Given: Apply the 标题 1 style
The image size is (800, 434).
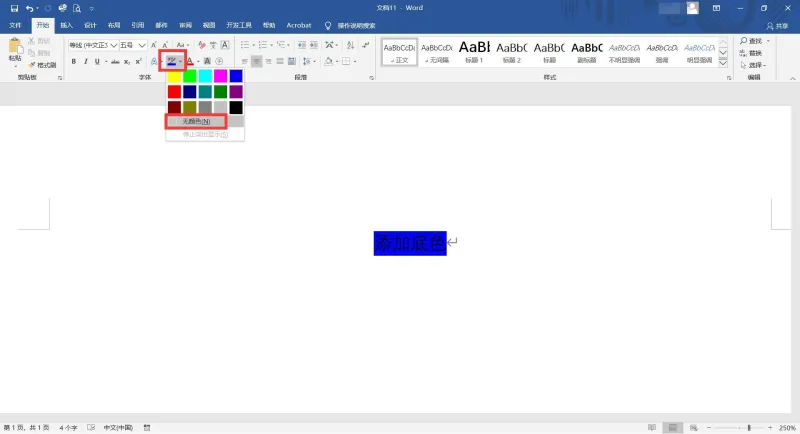Looking at the screenshot, I should (x=474, y=52).
